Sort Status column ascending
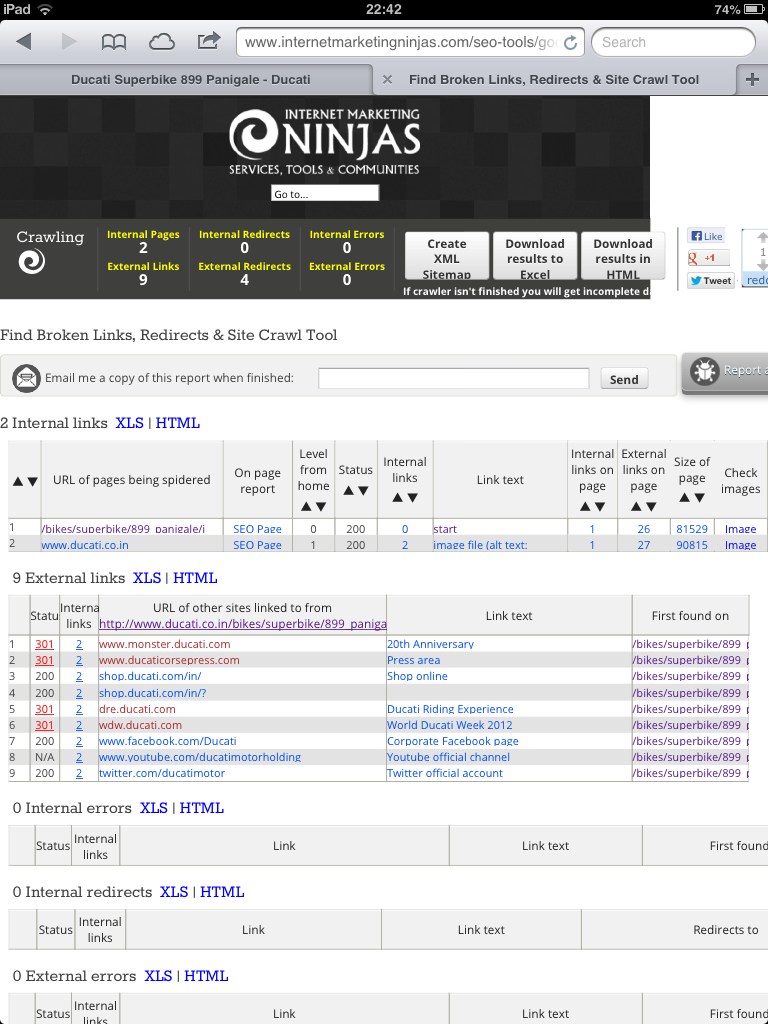 (348, 490)
